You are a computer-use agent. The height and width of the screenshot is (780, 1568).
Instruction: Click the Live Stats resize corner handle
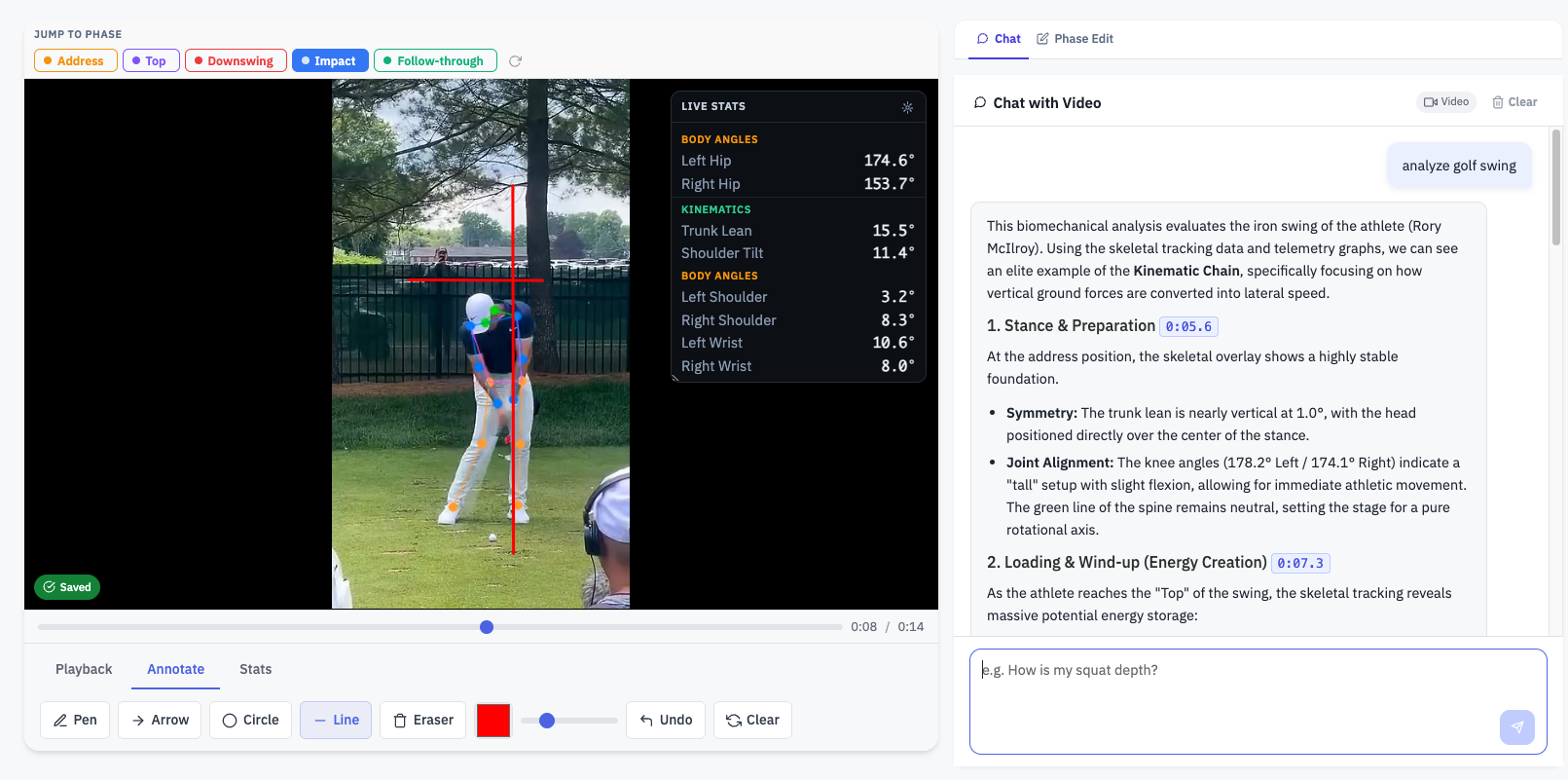[675, 378]
